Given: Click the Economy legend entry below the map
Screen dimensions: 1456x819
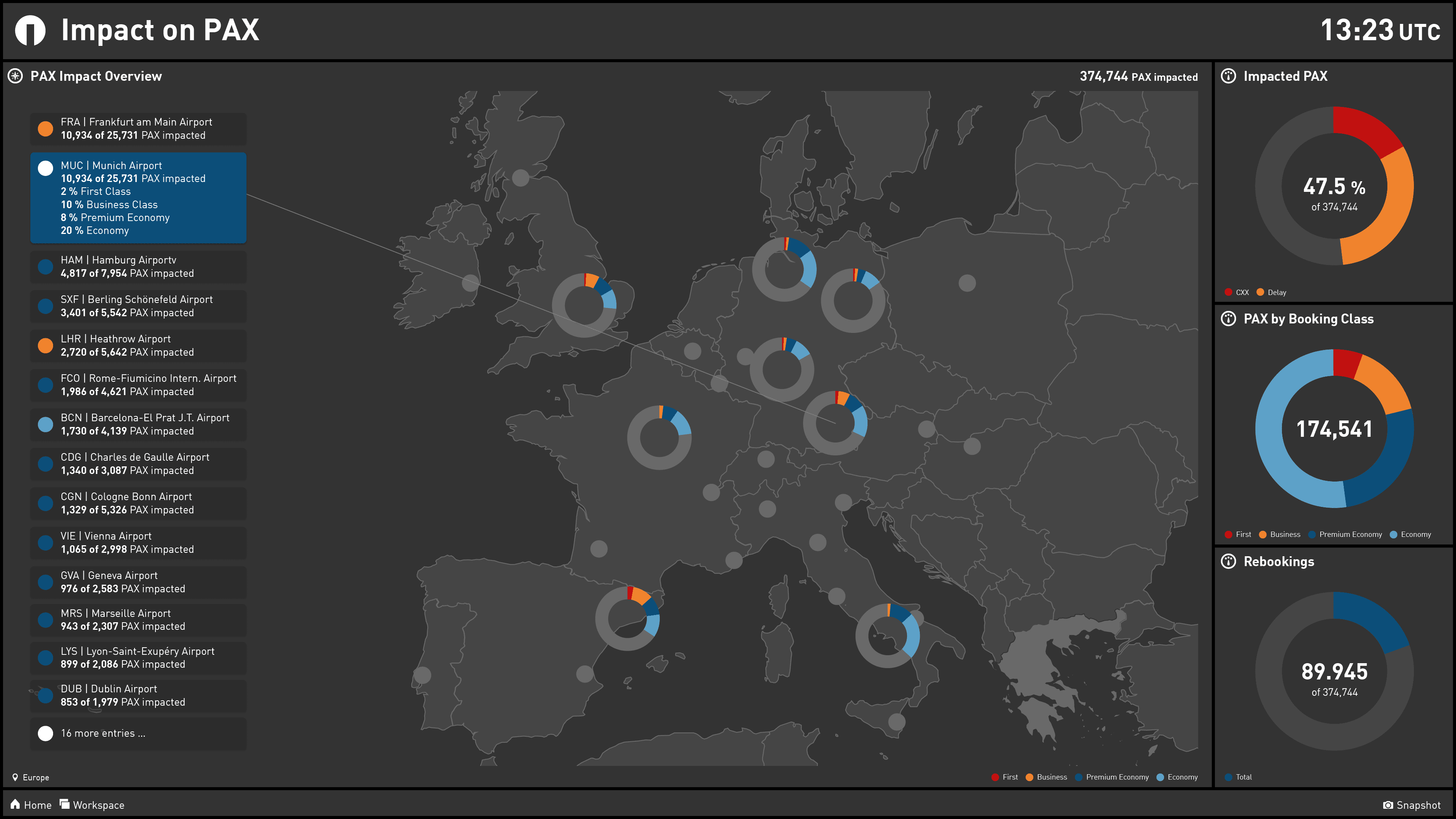Looking at the screenshot, I should pos(1177,777).
